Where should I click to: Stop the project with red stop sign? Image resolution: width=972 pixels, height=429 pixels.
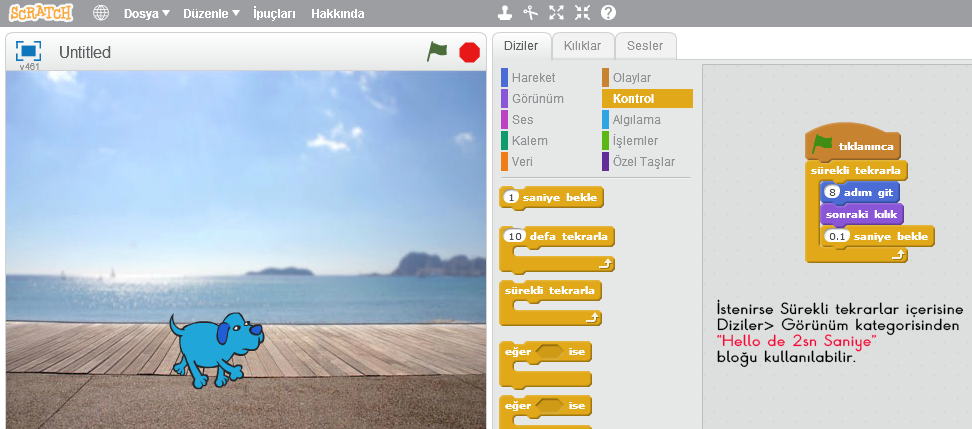470,53
